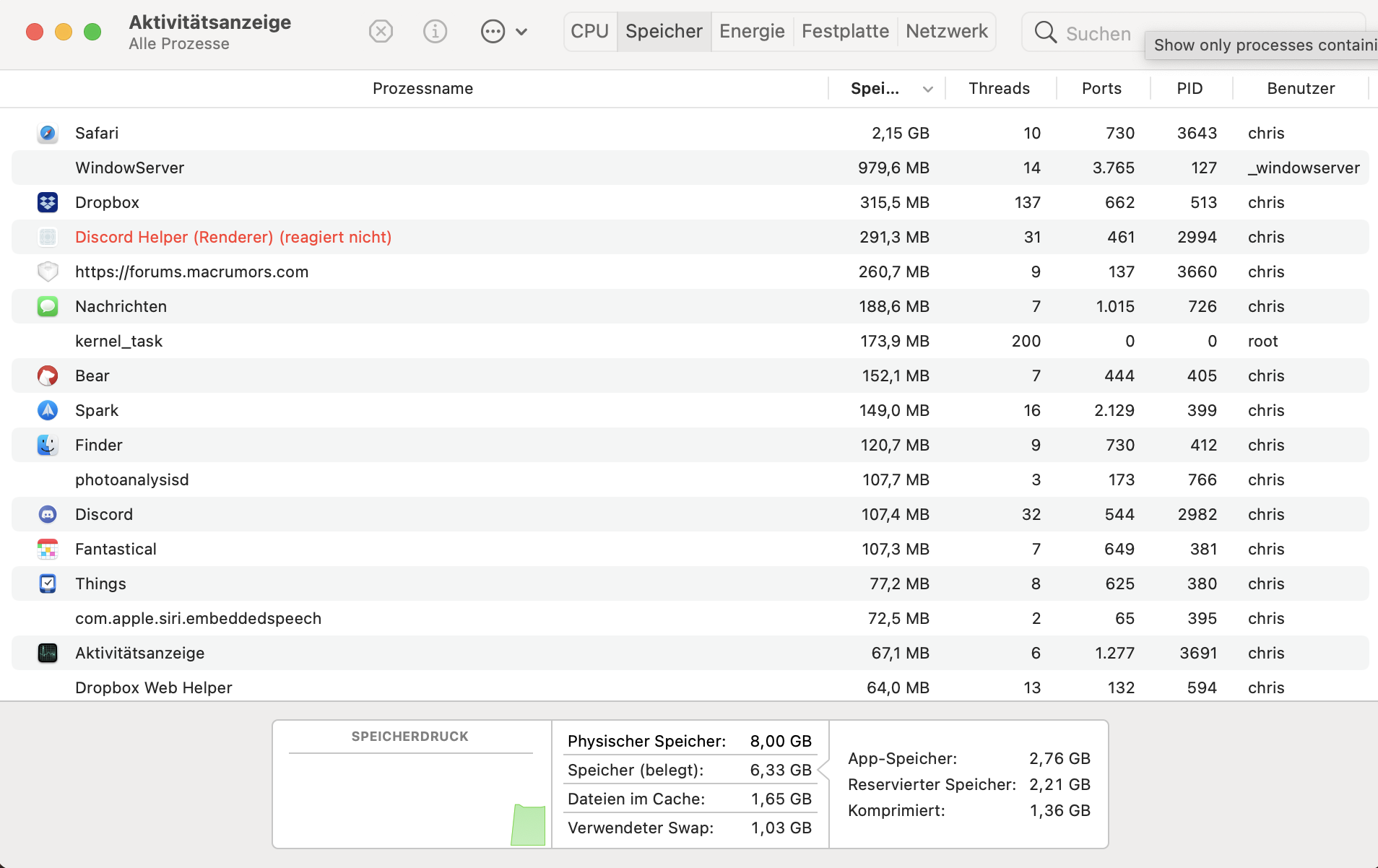Sort by Threads column header
The height and width of the screenshot is (868, 1378).
coord(999,89)
